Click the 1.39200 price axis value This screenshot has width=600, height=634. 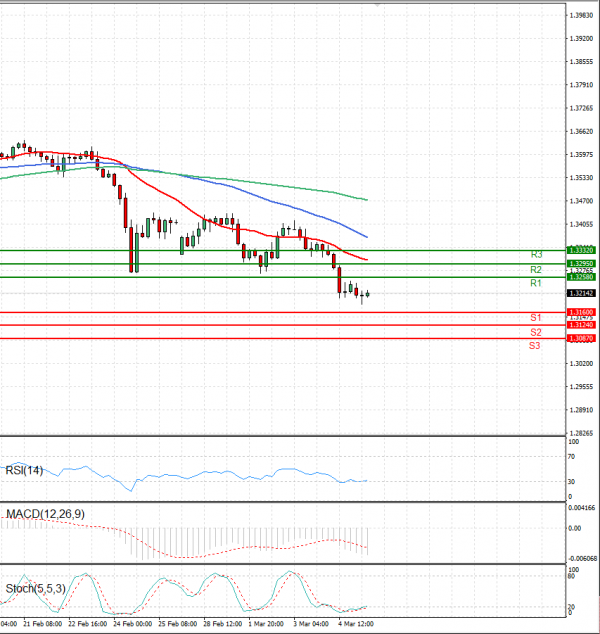pos(581,39)
